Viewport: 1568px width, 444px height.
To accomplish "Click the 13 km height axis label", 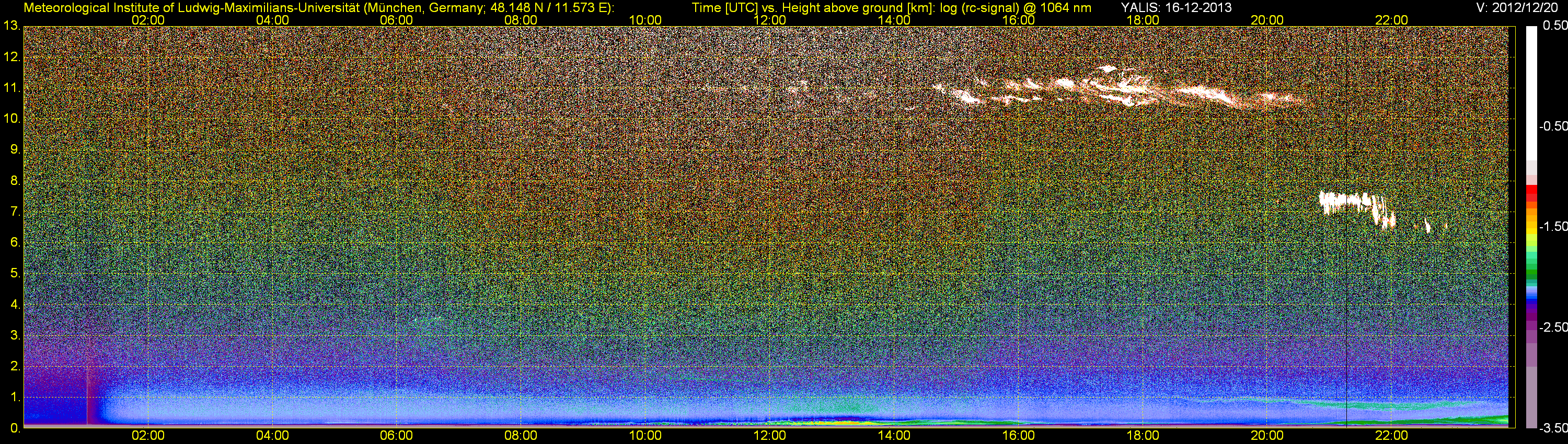I will tap(11, 26).
